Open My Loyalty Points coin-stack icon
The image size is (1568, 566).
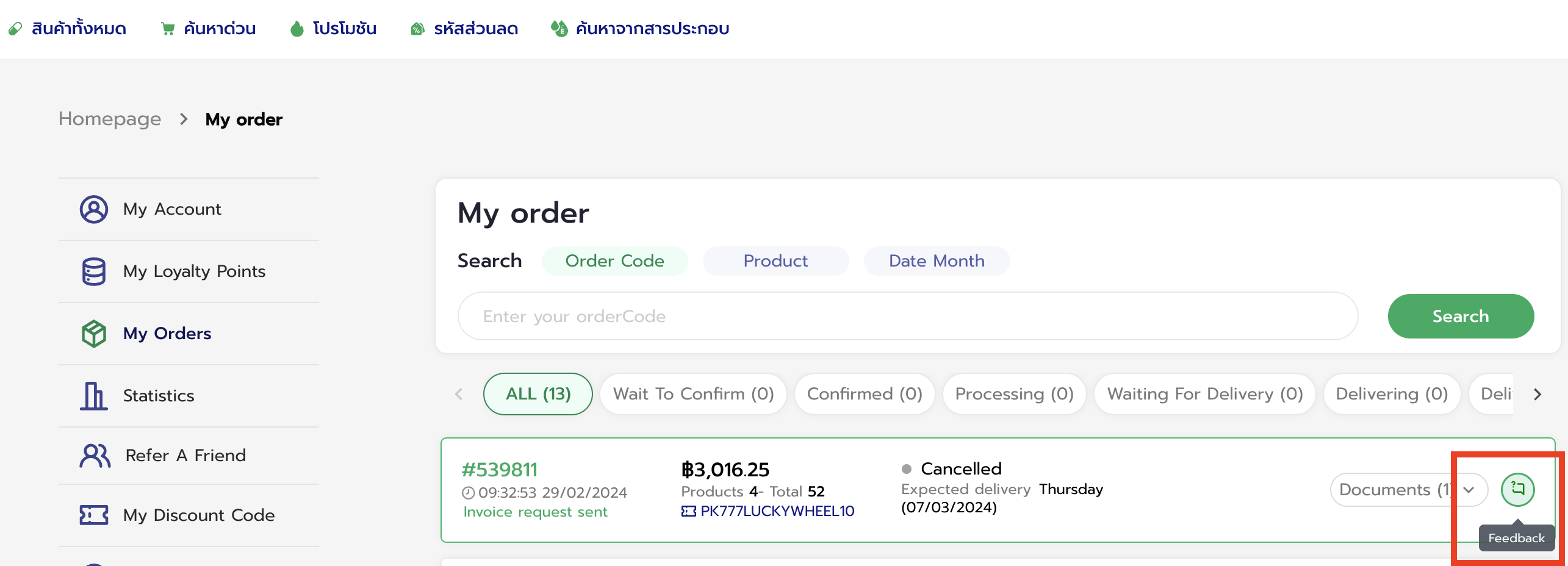click(x=94, y=271)
